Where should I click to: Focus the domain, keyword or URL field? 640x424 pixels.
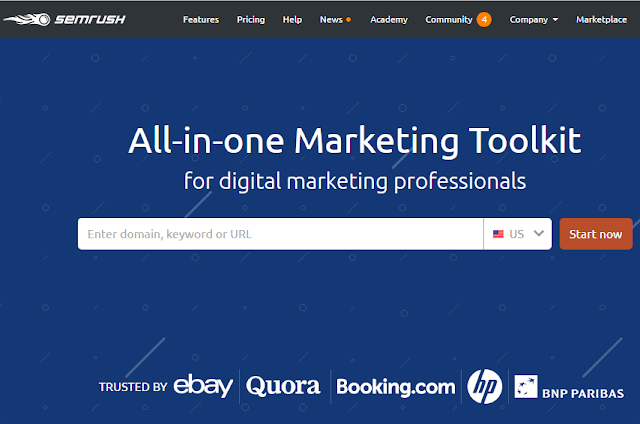280,234
